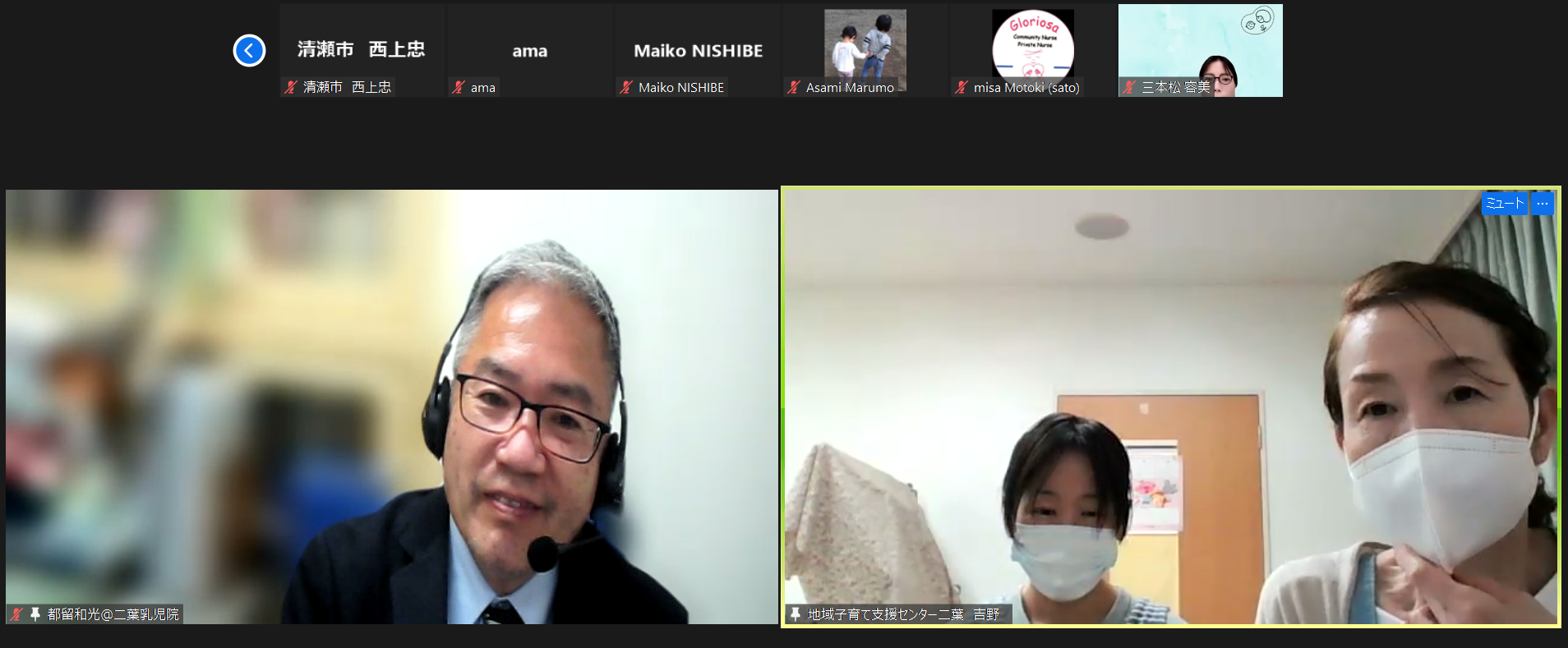Click the pin icon beside 地域子育て支援センター二葉 吉野
1568x648 pixels.
coord(796,614)
